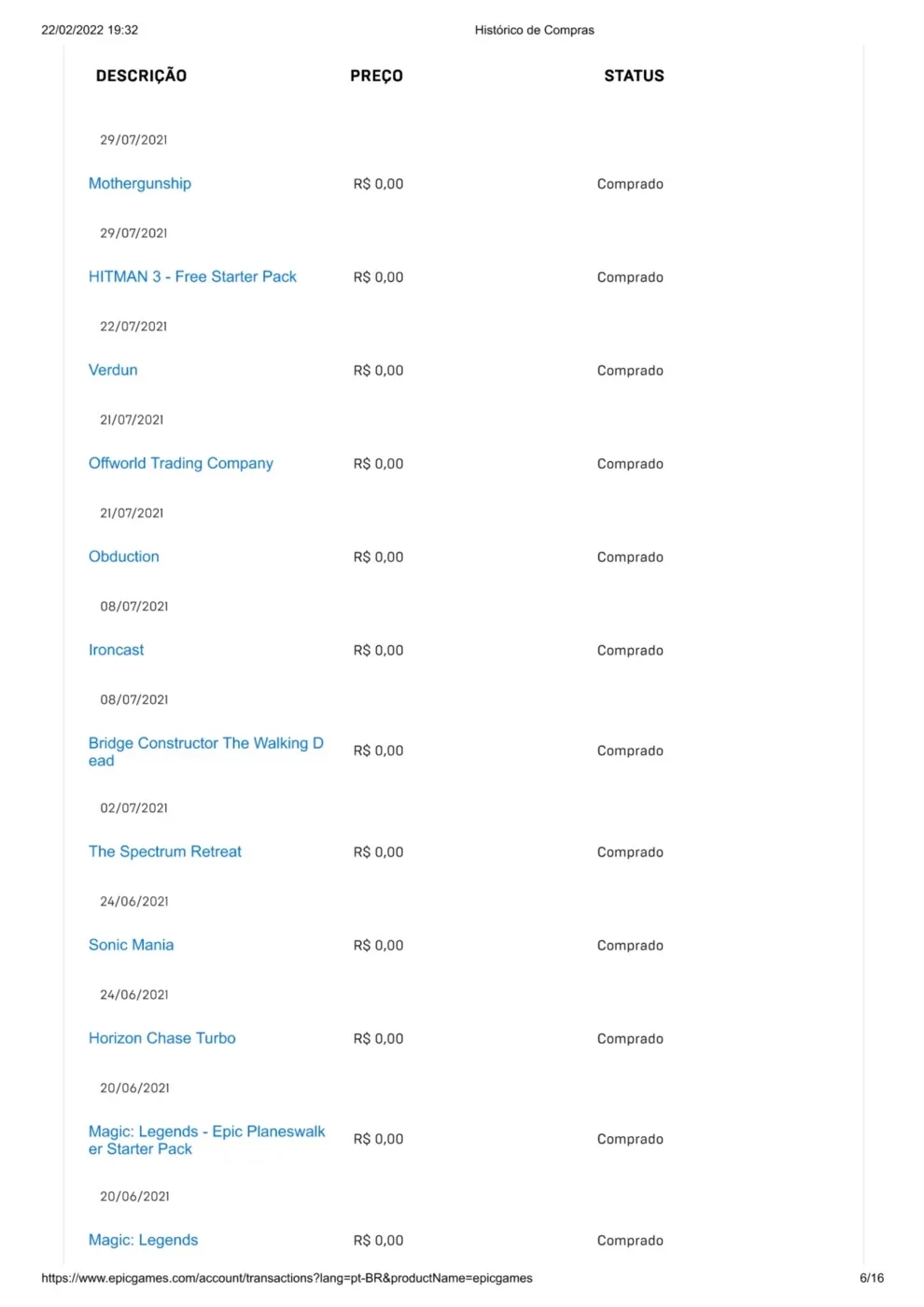
Task: Click Horizon Chase Turbo link
Action: click(162, 1039)
